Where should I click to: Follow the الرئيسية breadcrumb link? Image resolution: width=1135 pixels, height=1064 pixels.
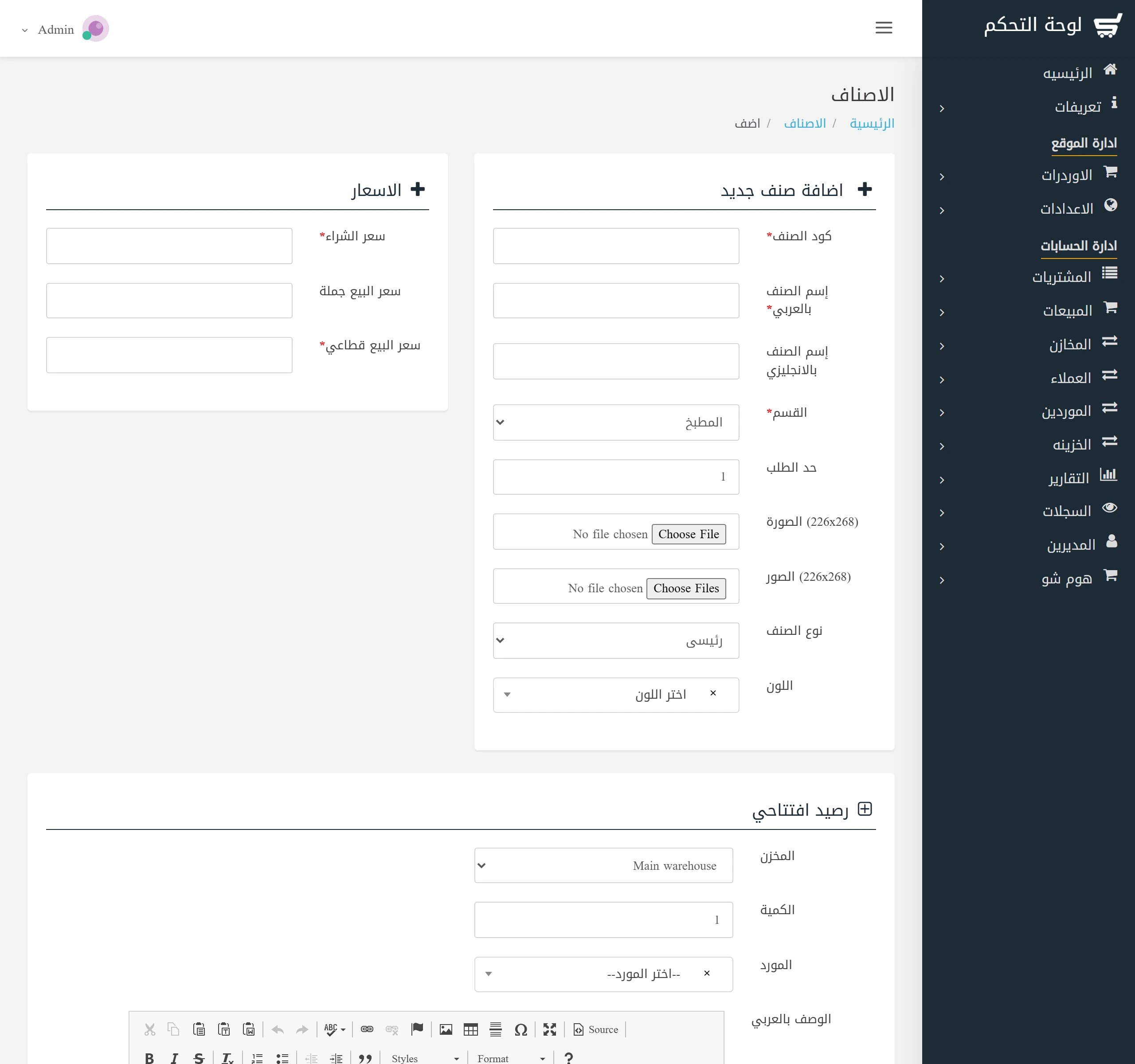(872, 123)
